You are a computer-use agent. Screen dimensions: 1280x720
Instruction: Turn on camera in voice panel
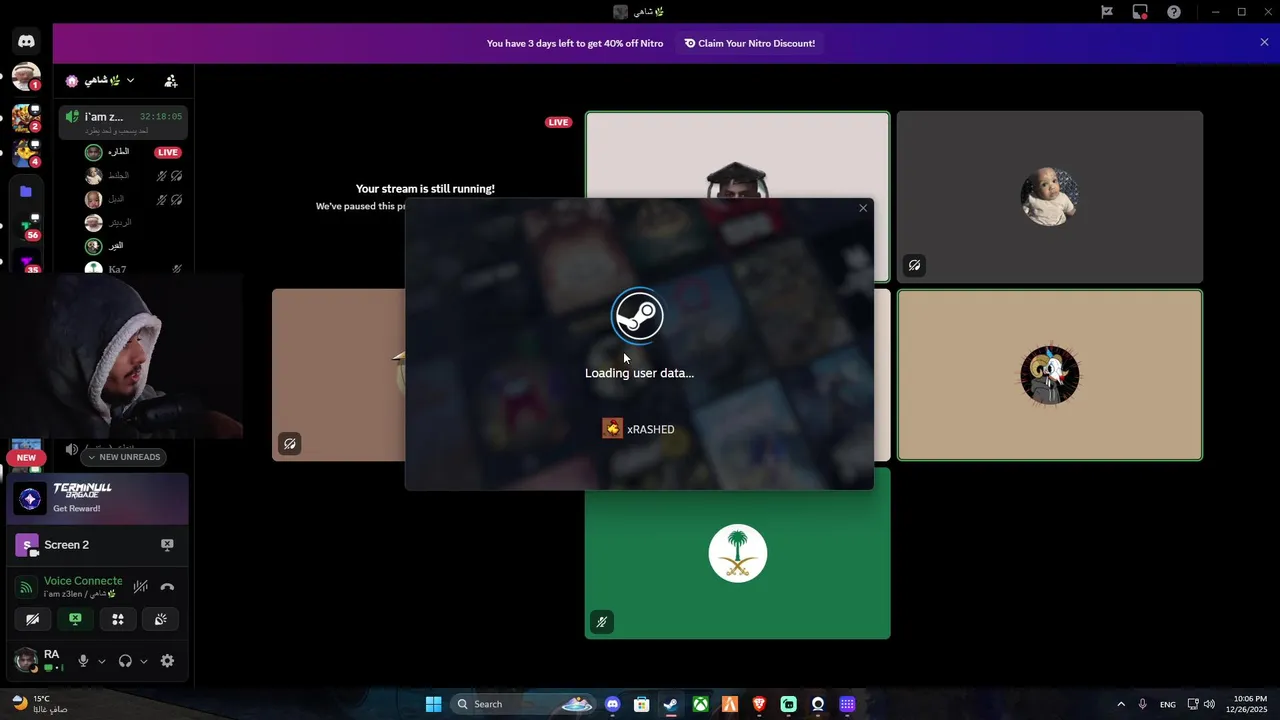[x=32, y=619]
